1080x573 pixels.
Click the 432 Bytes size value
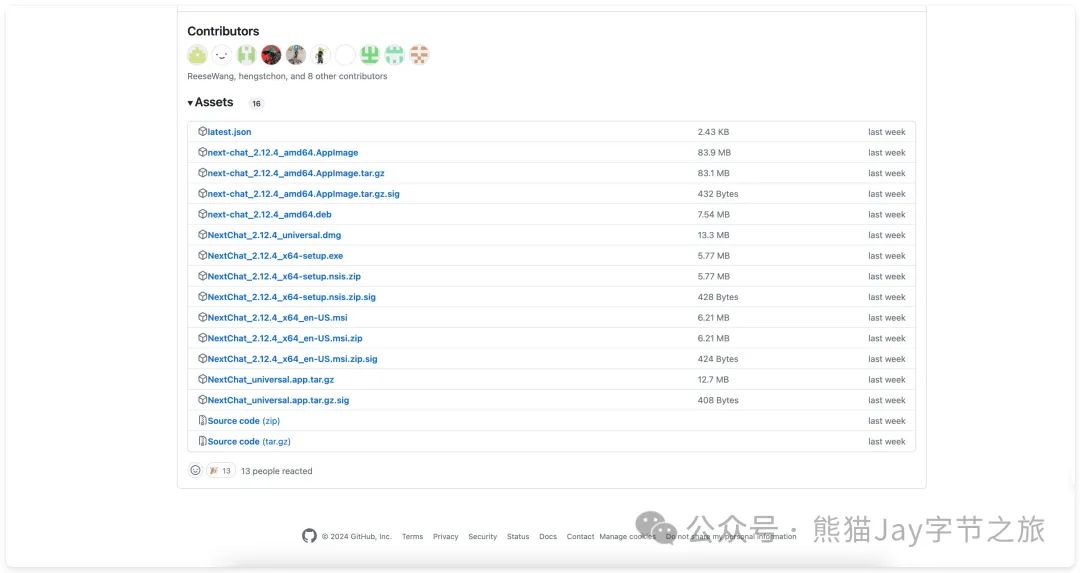[x=718, y=194]
